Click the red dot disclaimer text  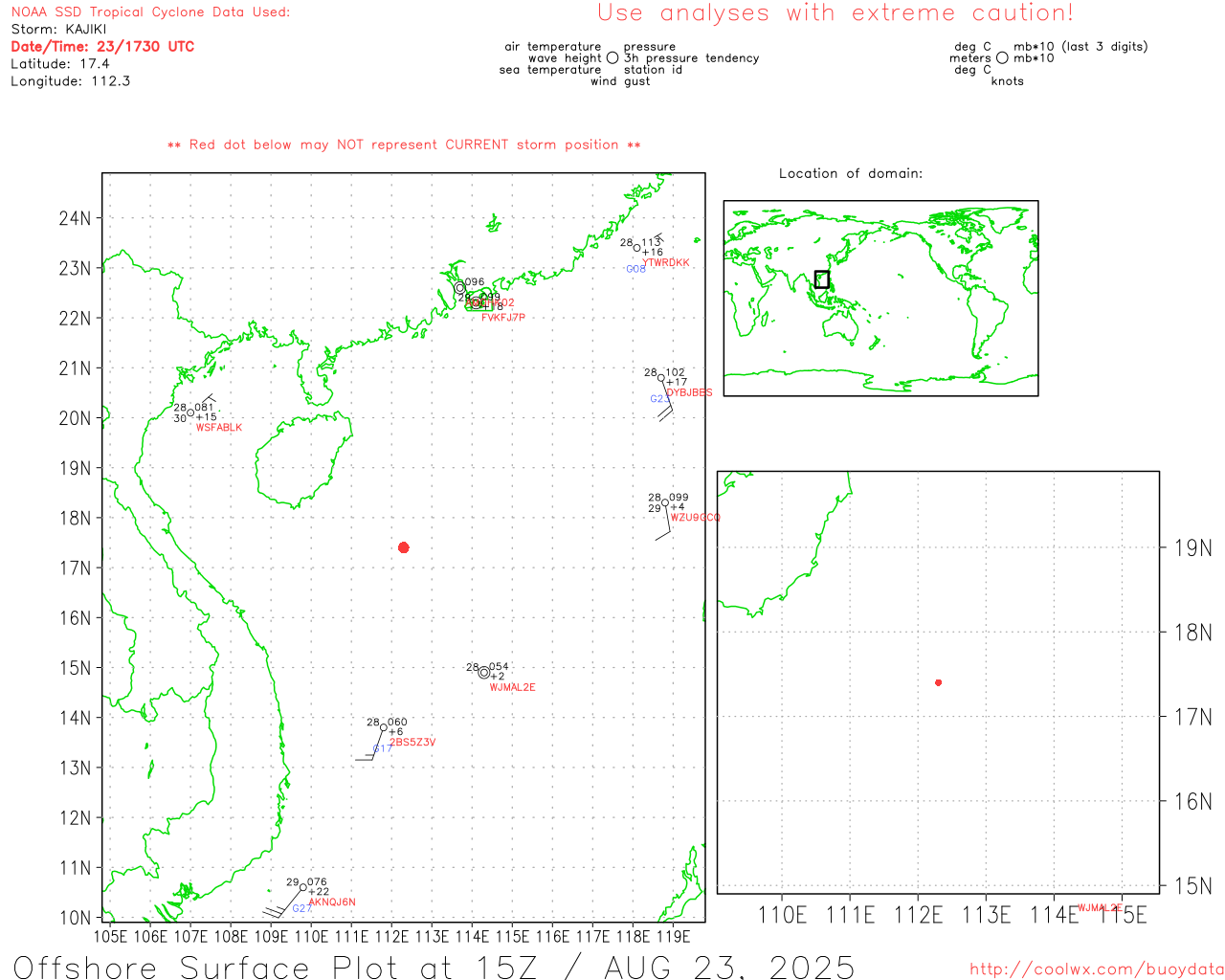tap(404, 145)
